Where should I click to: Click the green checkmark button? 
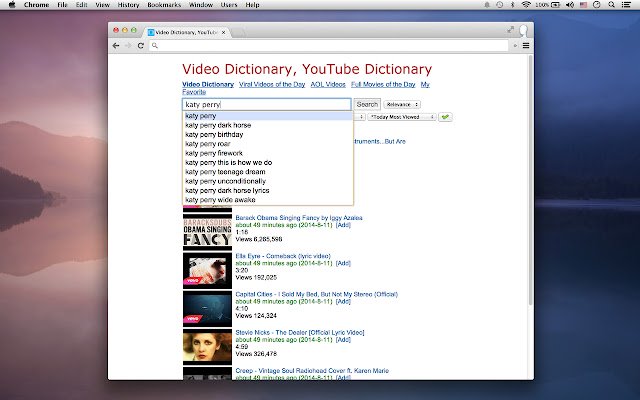coord(445,117)
